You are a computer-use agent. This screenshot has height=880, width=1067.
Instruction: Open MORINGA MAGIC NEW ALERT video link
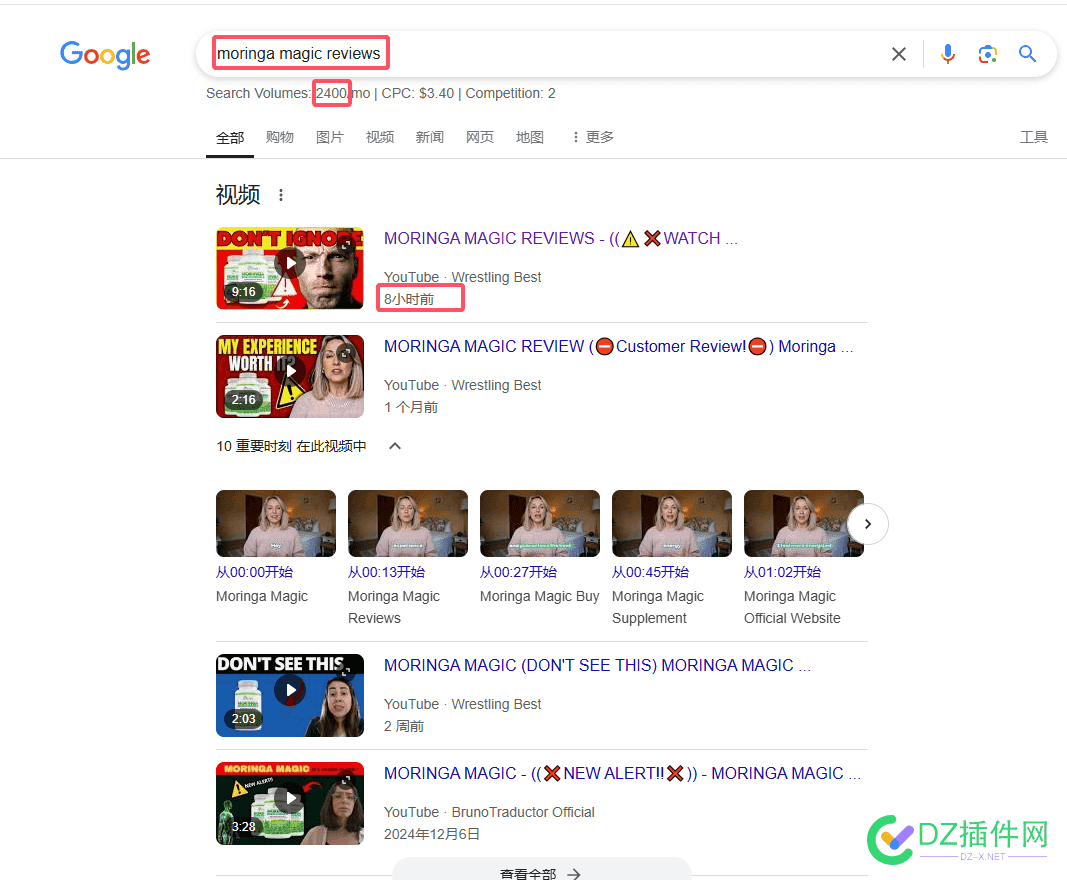click(622, 774)
